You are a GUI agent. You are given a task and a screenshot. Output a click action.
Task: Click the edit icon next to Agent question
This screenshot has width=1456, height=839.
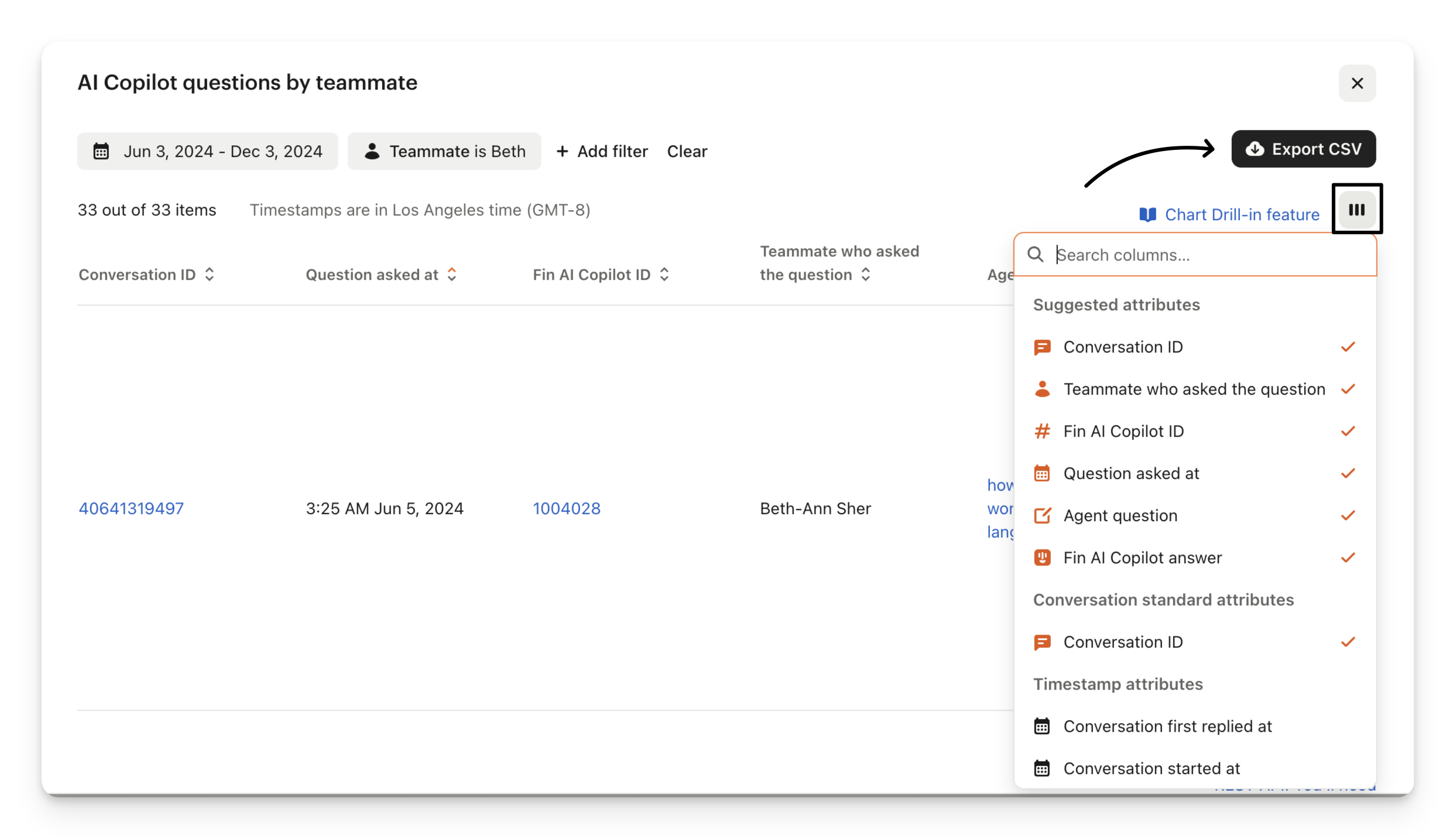point(1042,516)
